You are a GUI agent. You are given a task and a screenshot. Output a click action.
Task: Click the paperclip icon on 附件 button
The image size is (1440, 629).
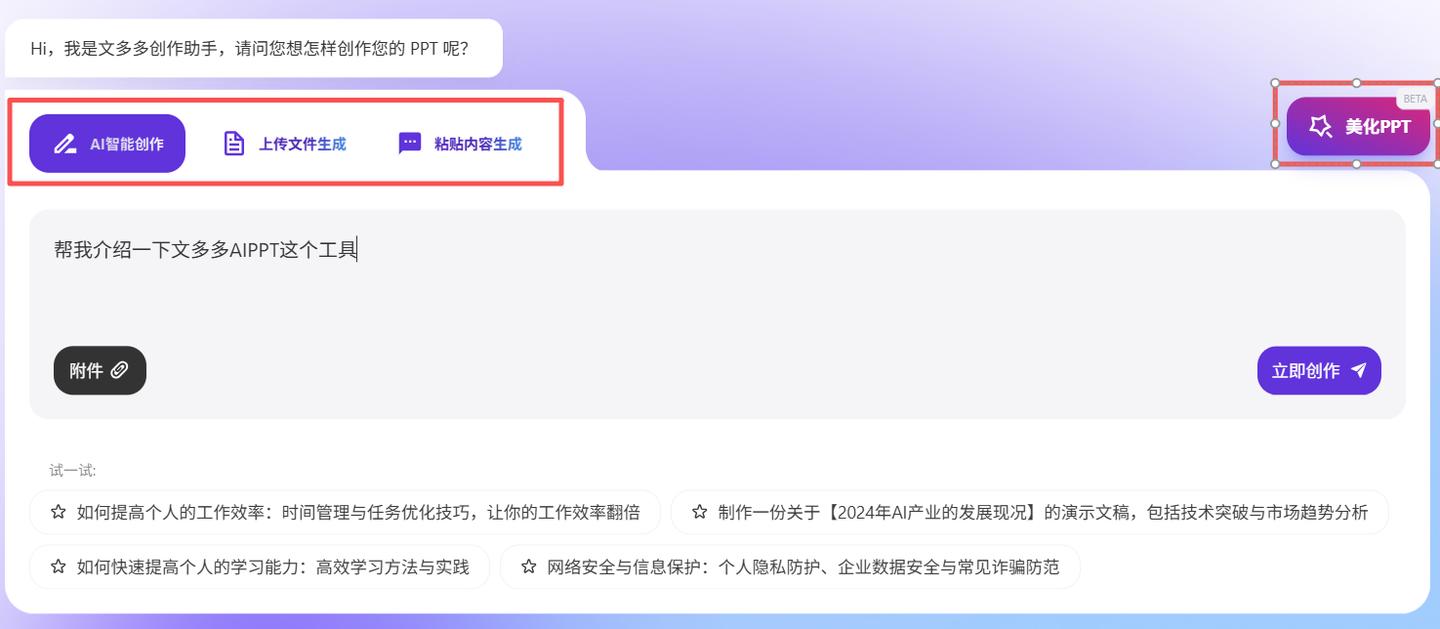coord(120,371)
